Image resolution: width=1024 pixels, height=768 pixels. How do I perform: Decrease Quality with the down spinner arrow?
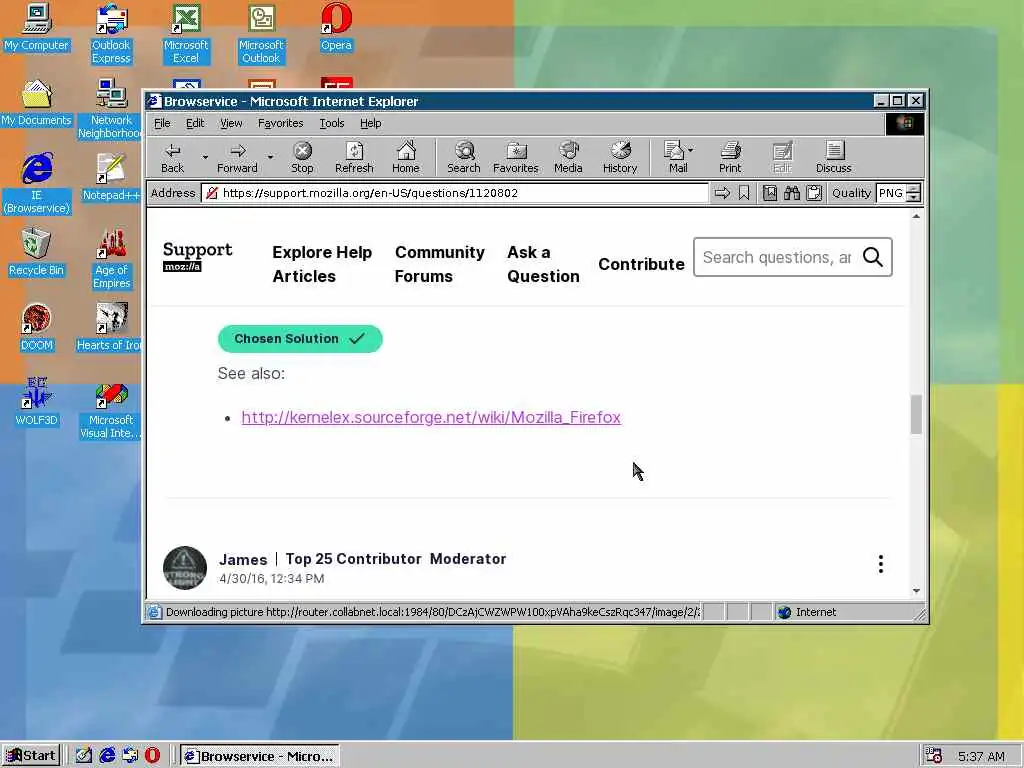pos(914,198)
